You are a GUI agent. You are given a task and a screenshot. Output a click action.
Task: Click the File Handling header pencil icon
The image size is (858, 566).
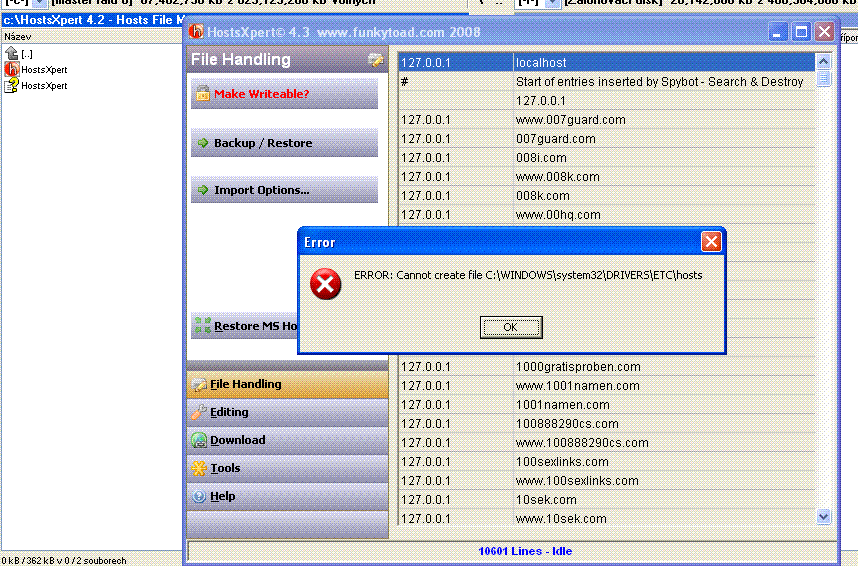click(375, 60)
